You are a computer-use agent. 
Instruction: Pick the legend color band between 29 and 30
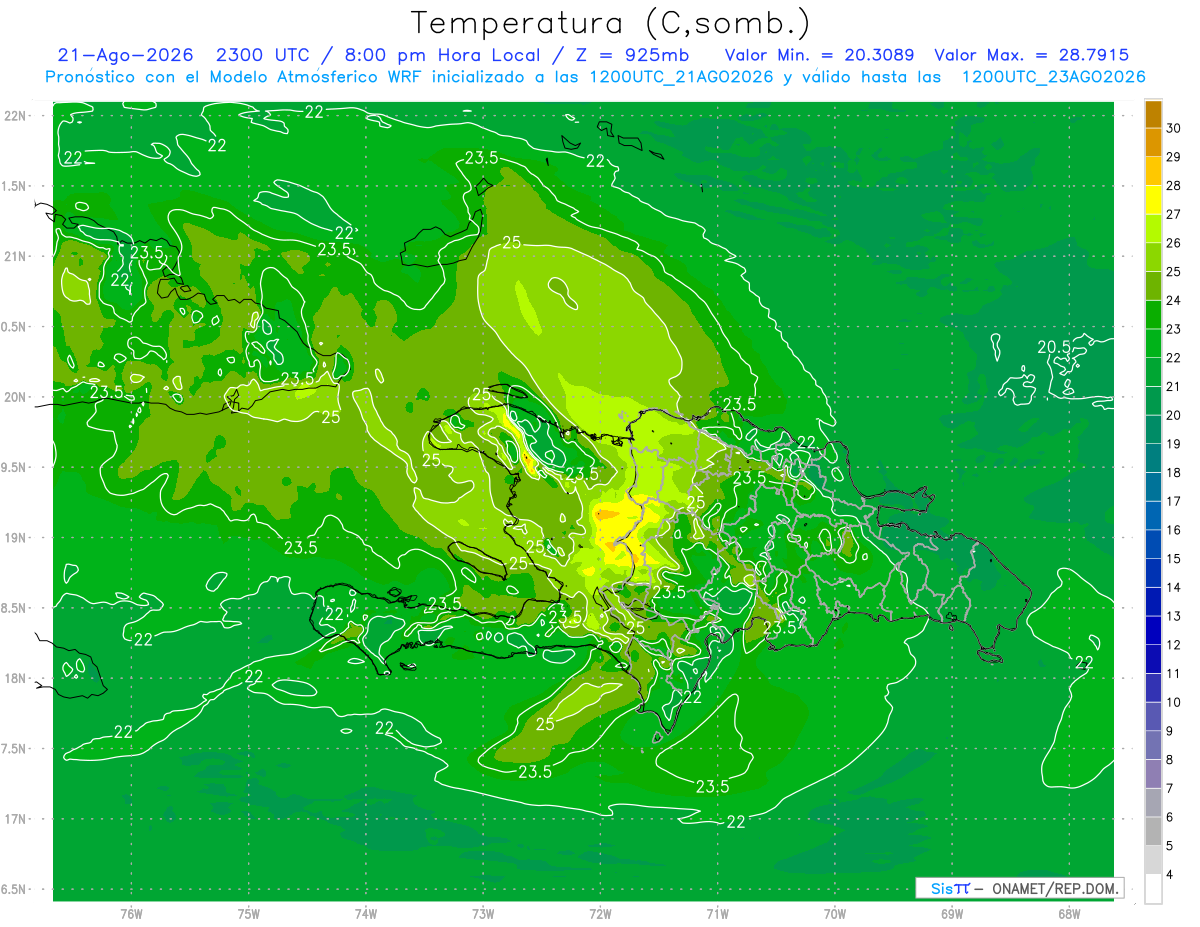[x=1153, y=143]
